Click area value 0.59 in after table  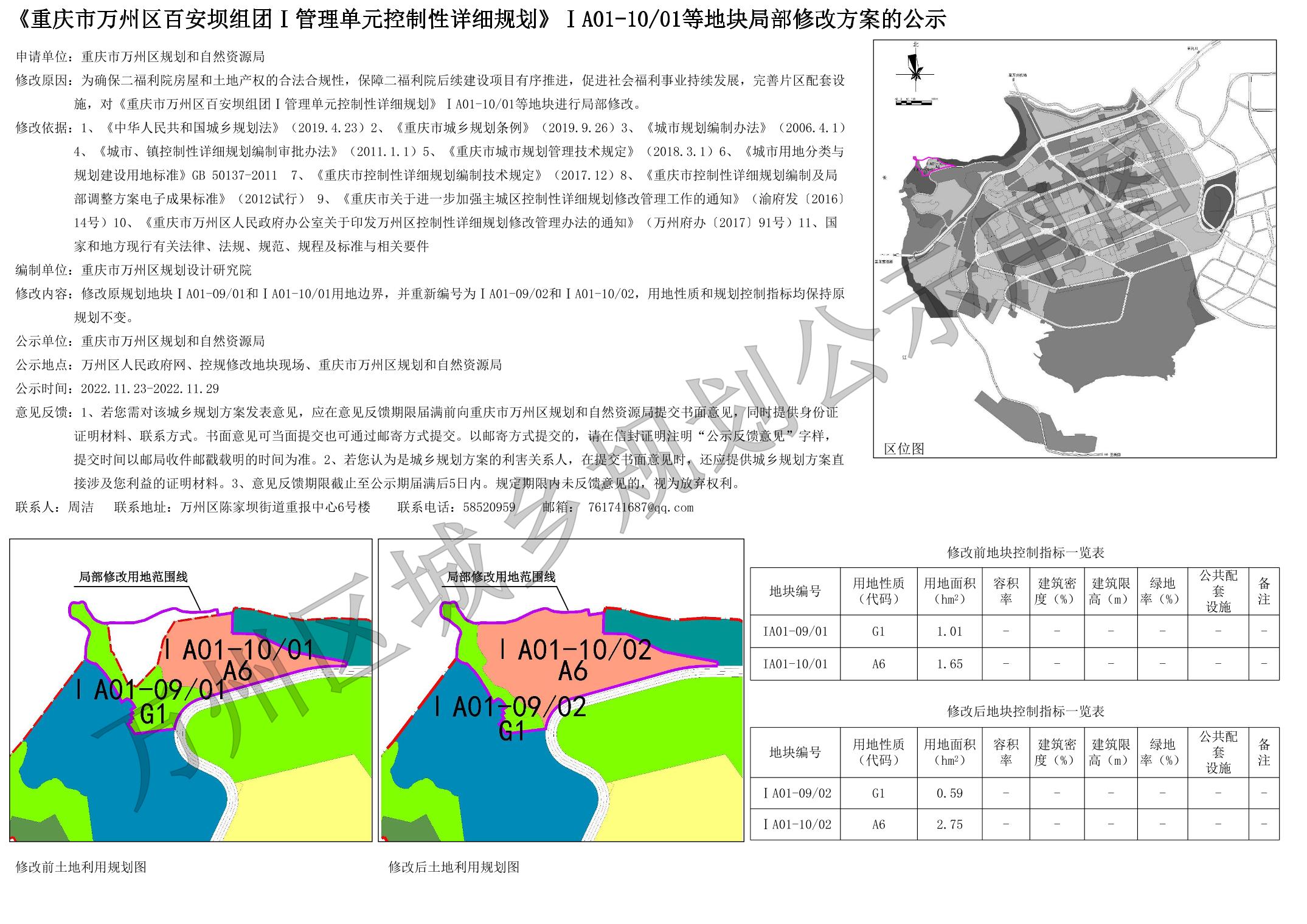[x=949, y=793]
